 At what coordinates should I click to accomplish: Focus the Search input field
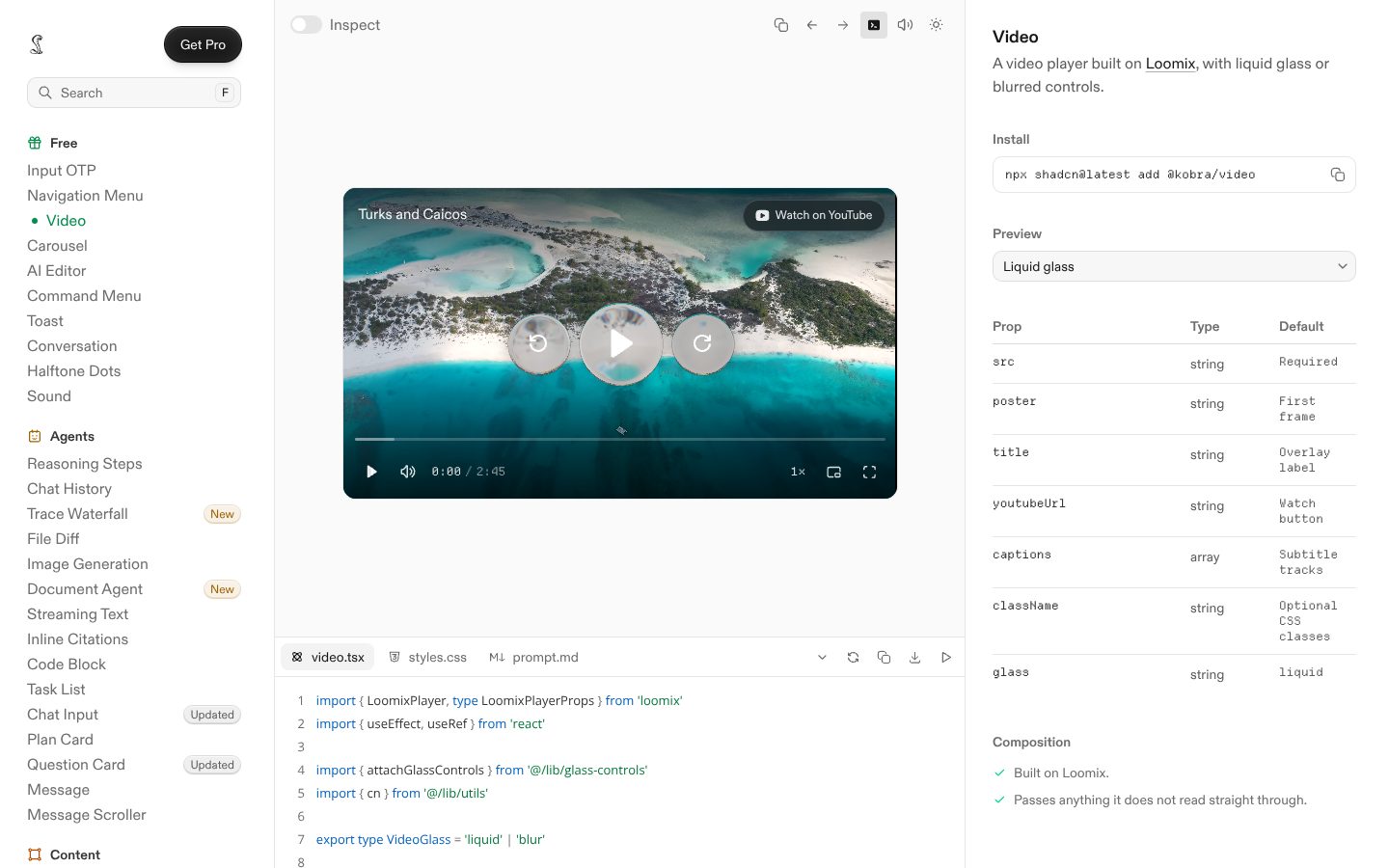(x=134, y=93)
